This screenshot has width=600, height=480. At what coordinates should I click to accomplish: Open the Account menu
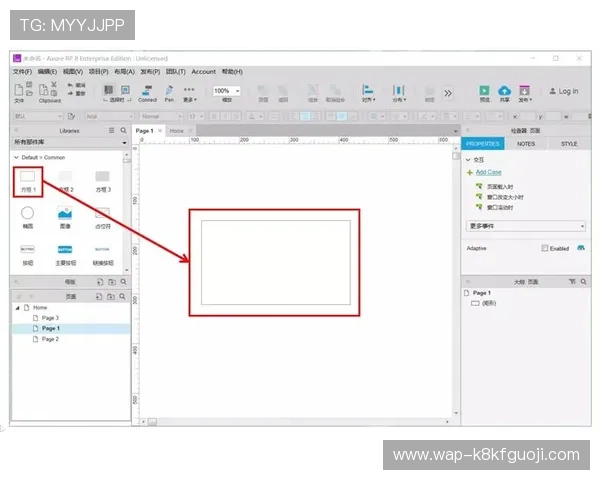(x=203, y=72)
